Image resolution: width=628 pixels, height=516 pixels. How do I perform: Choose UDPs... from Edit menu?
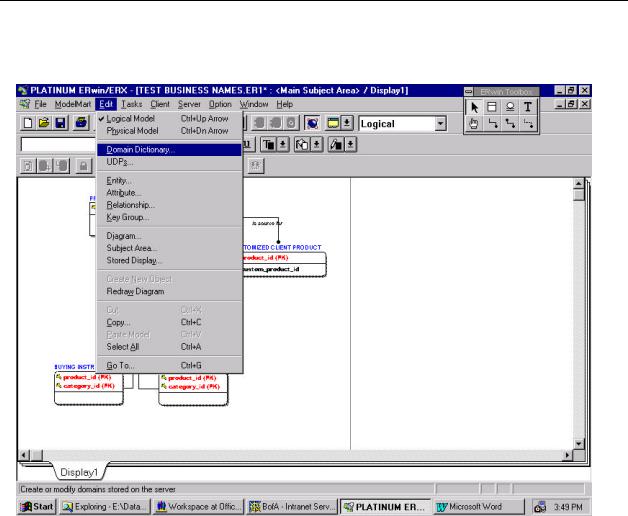[x=169, y=162]
